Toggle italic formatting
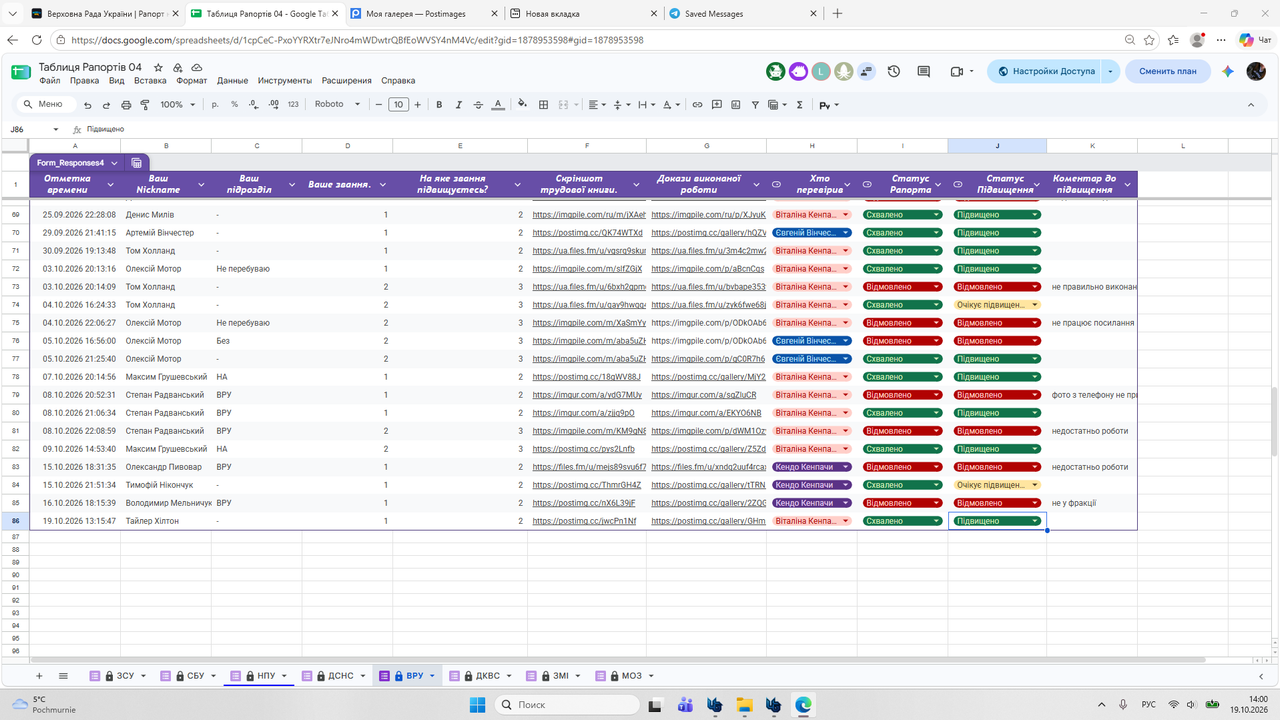1280x720 pixels. [457, 105]
